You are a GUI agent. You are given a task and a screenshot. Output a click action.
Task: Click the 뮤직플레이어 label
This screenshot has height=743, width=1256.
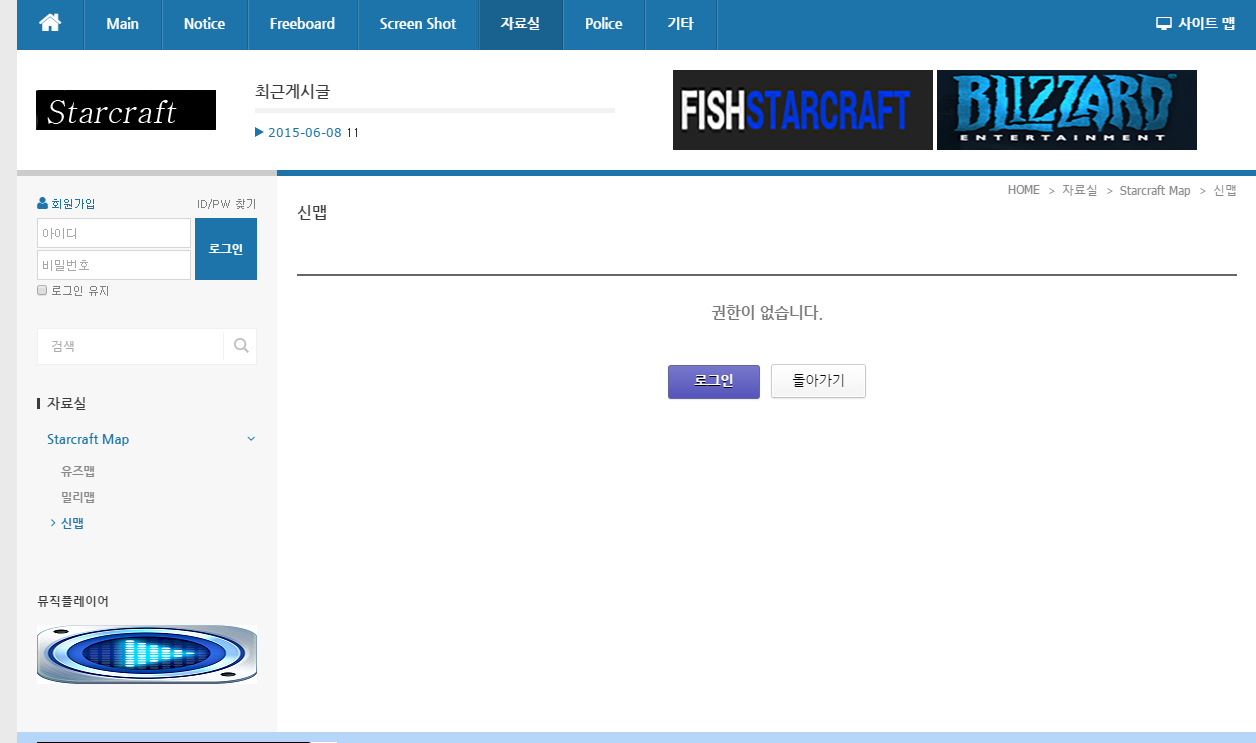click(x=73, y=601)
